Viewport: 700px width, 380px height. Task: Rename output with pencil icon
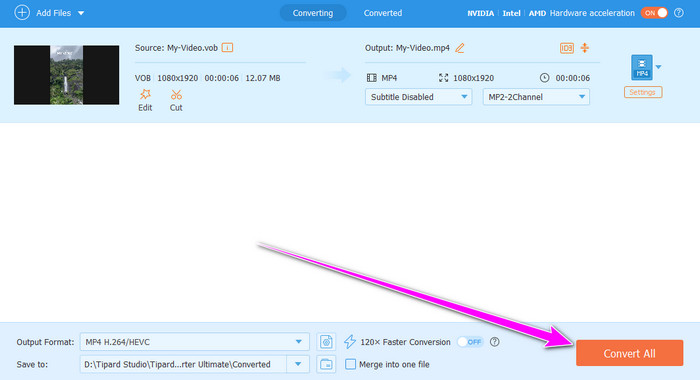click(459, 48)
